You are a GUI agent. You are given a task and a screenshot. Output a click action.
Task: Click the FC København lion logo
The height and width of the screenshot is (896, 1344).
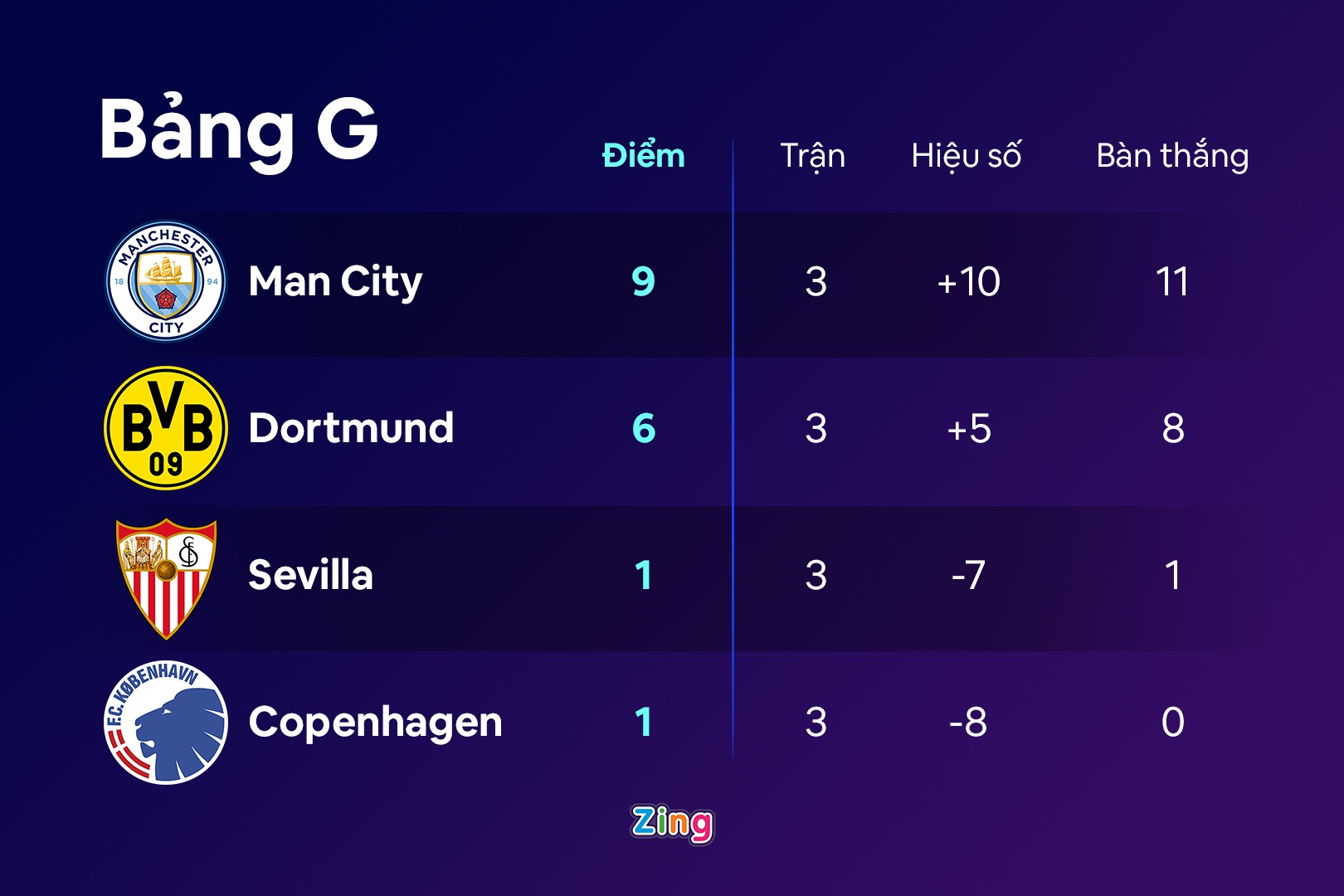coord(166,722)
